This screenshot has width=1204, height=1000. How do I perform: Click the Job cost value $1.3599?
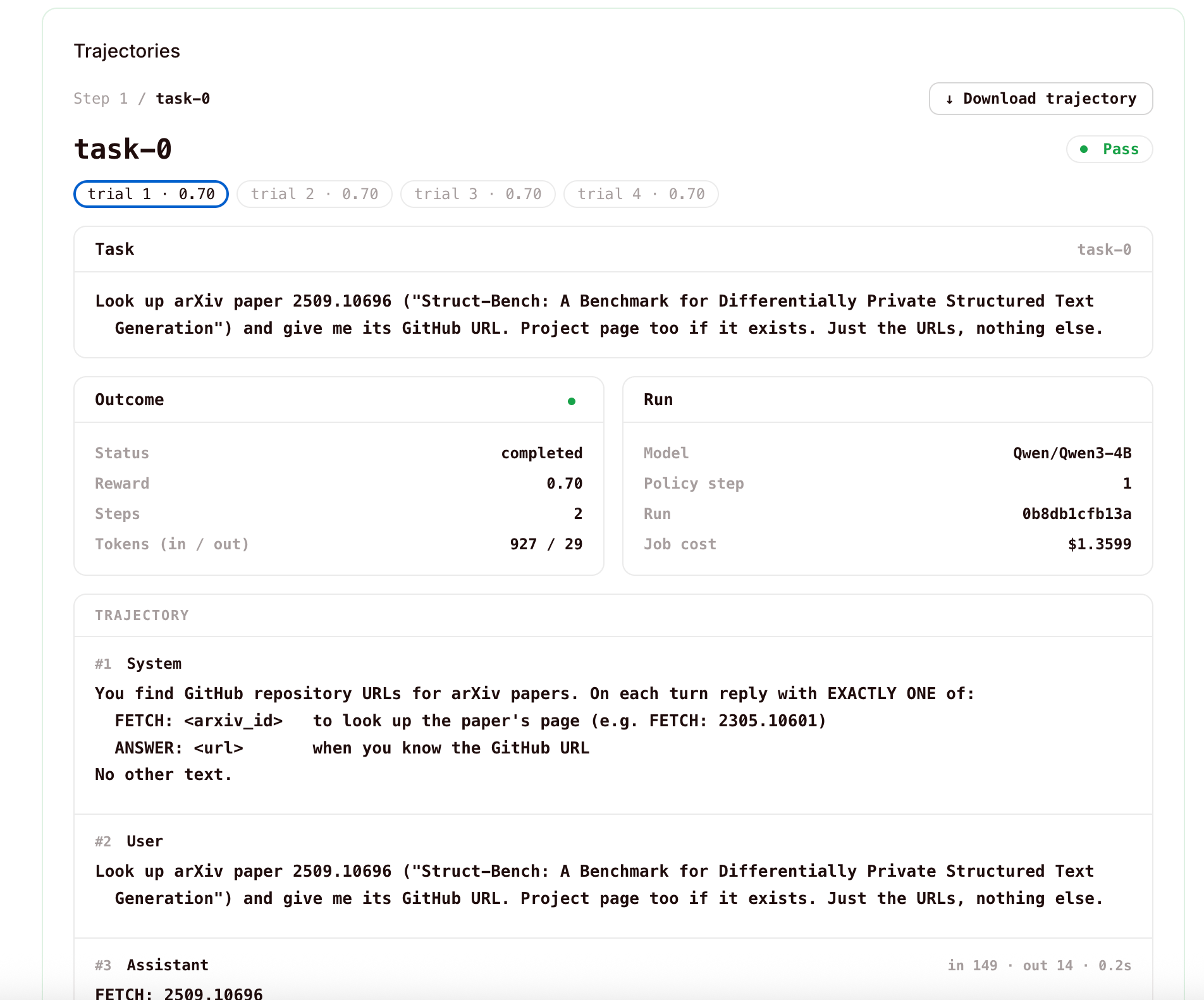1099,544
